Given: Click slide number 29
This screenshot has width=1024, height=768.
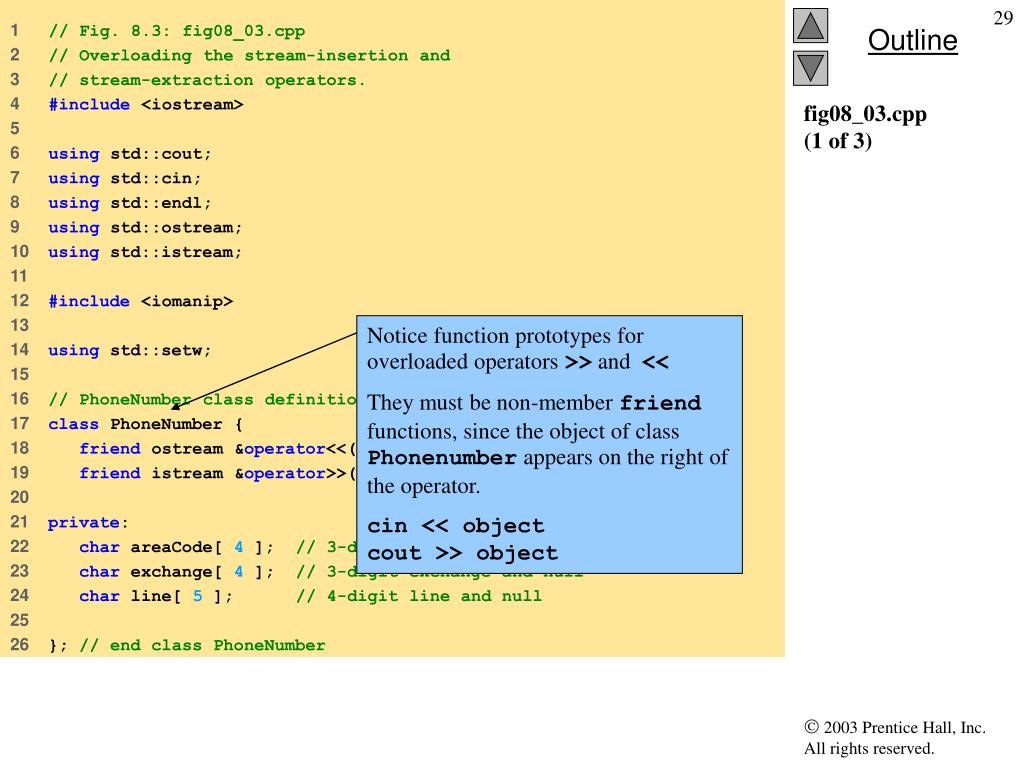Looking at the screenshot, I should (1002, 18).
